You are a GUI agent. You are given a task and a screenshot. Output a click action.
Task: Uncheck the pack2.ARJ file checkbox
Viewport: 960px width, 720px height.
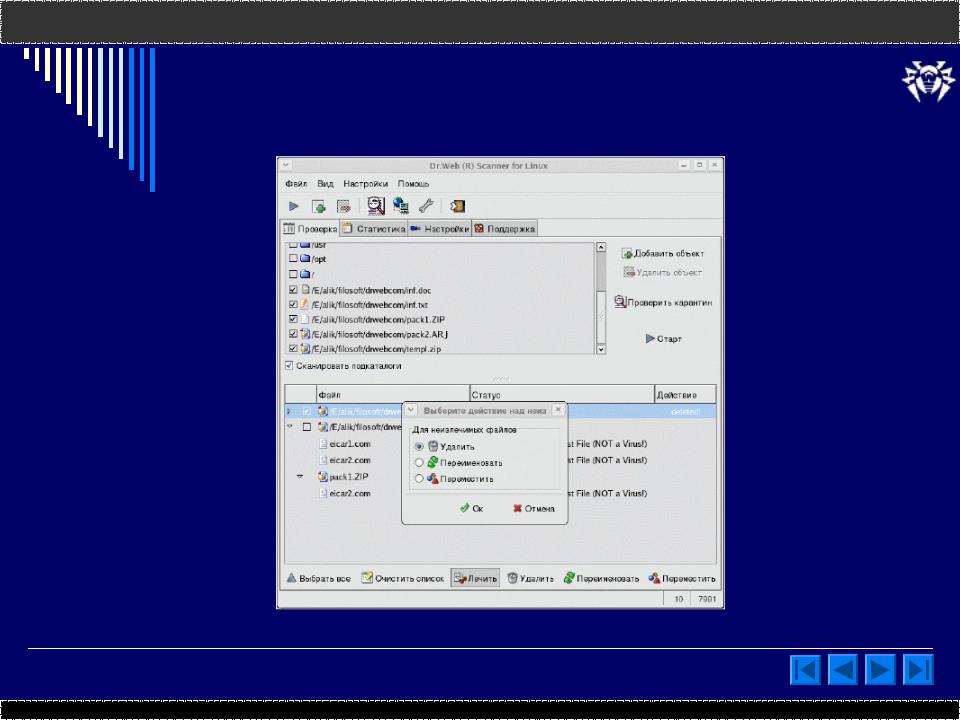(x=293, y=334)
